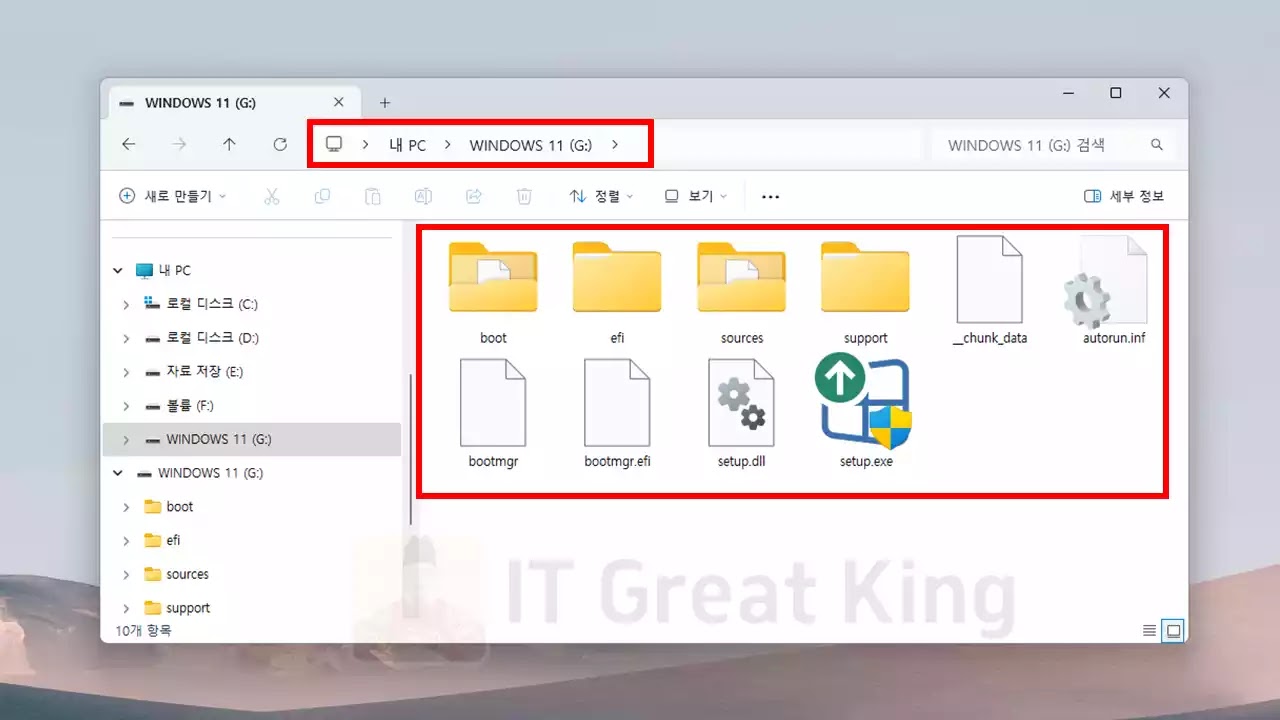The width and height of the screenshot is (1280, 720).
Task: Refresh the current folder view
Action: pos(280,145)
